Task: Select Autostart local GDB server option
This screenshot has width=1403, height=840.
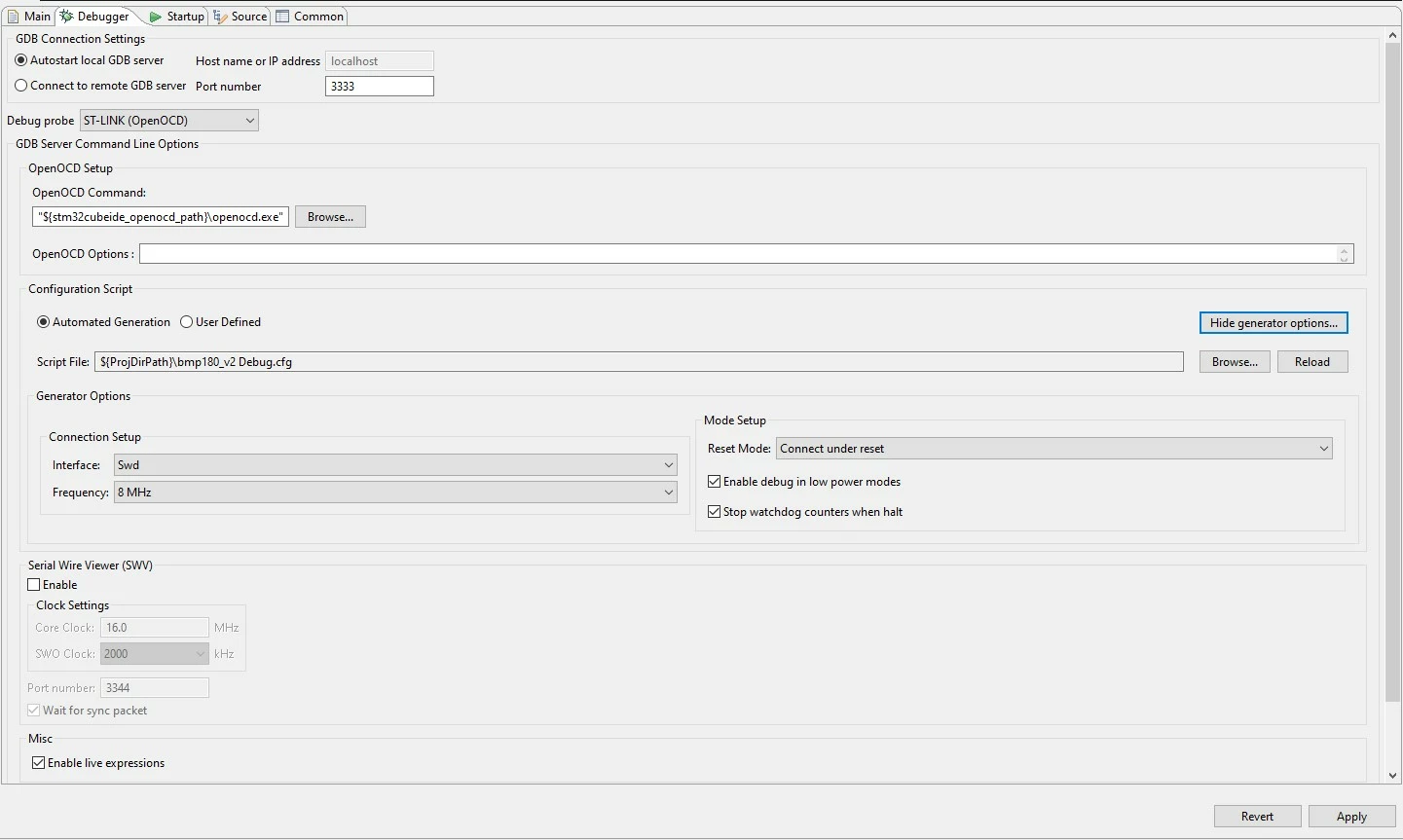Action: pyautogui.click(x=90, y=60)
